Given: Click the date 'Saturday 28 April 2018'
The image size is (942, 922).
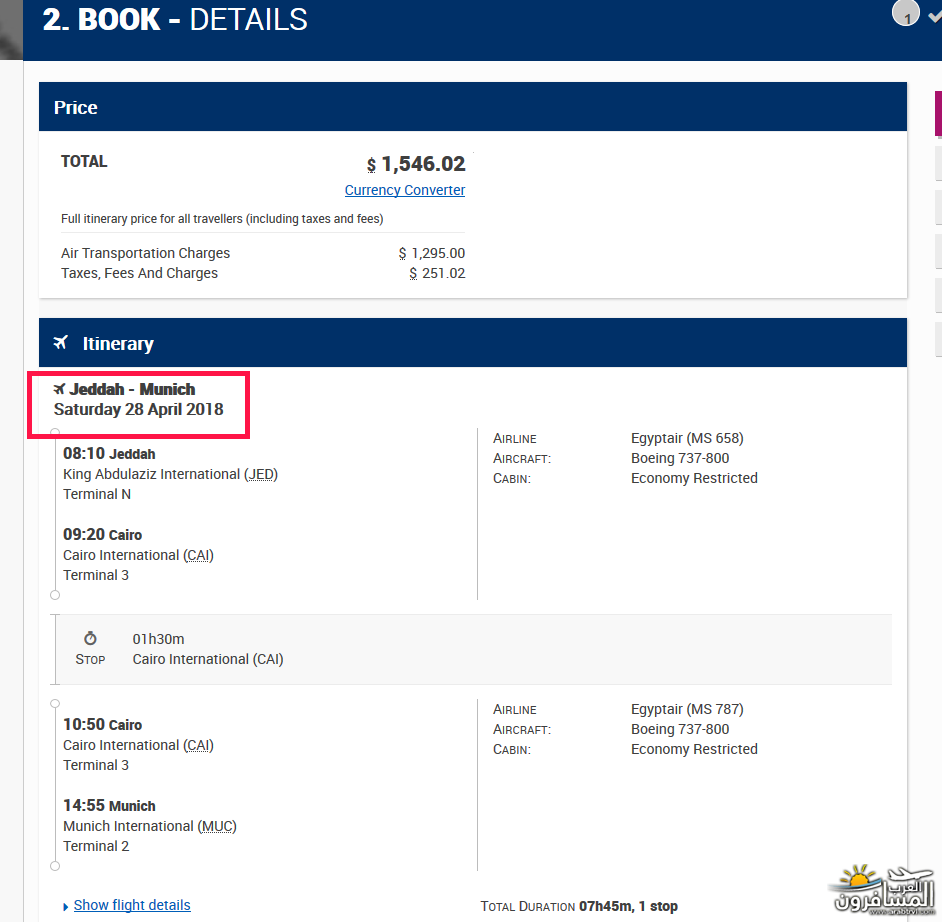Looking at the screenshot, I should [139, 409].
